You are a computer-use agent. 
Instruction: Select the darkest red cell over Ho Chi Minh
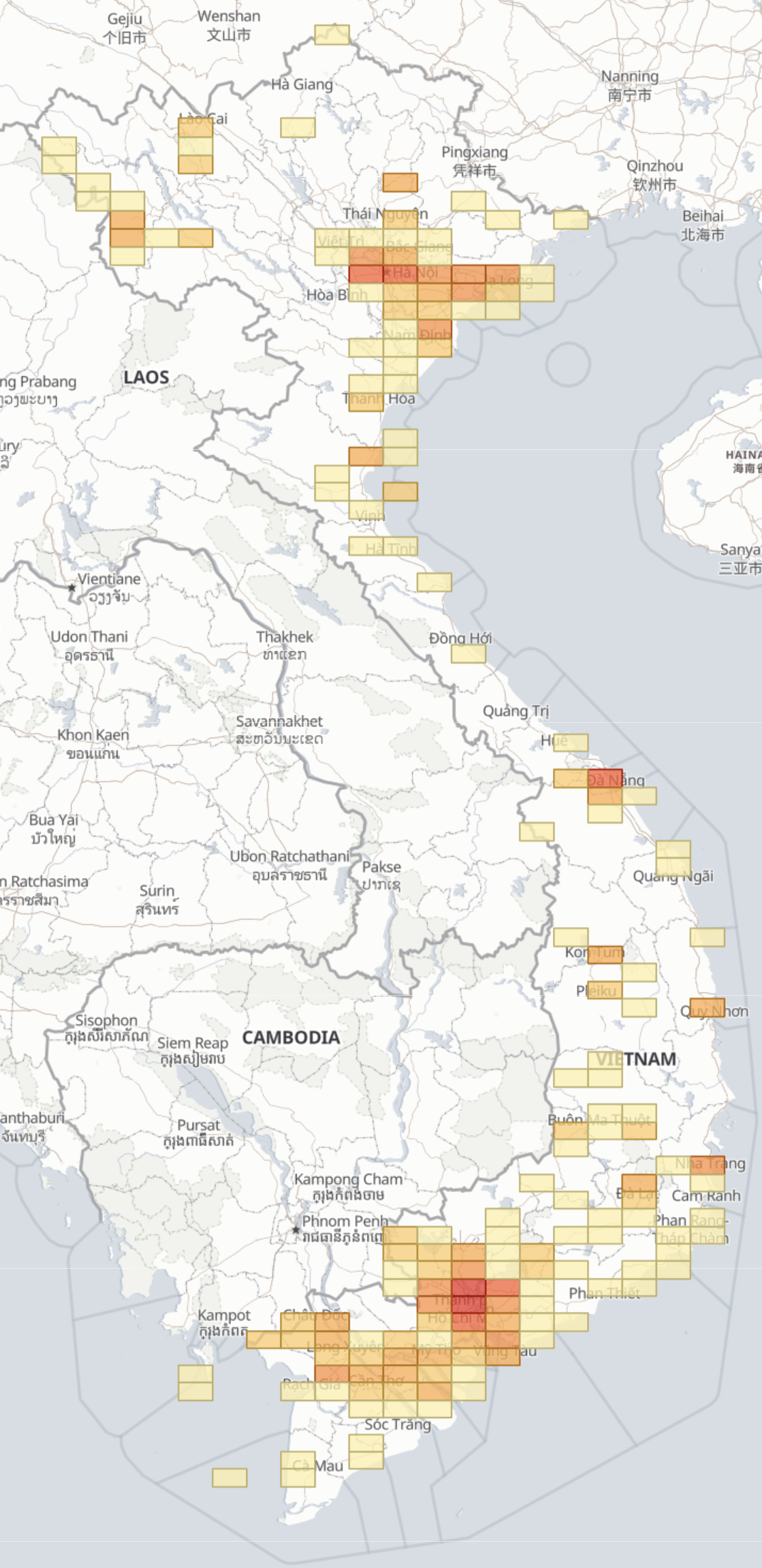click(x=468, y=1287)
